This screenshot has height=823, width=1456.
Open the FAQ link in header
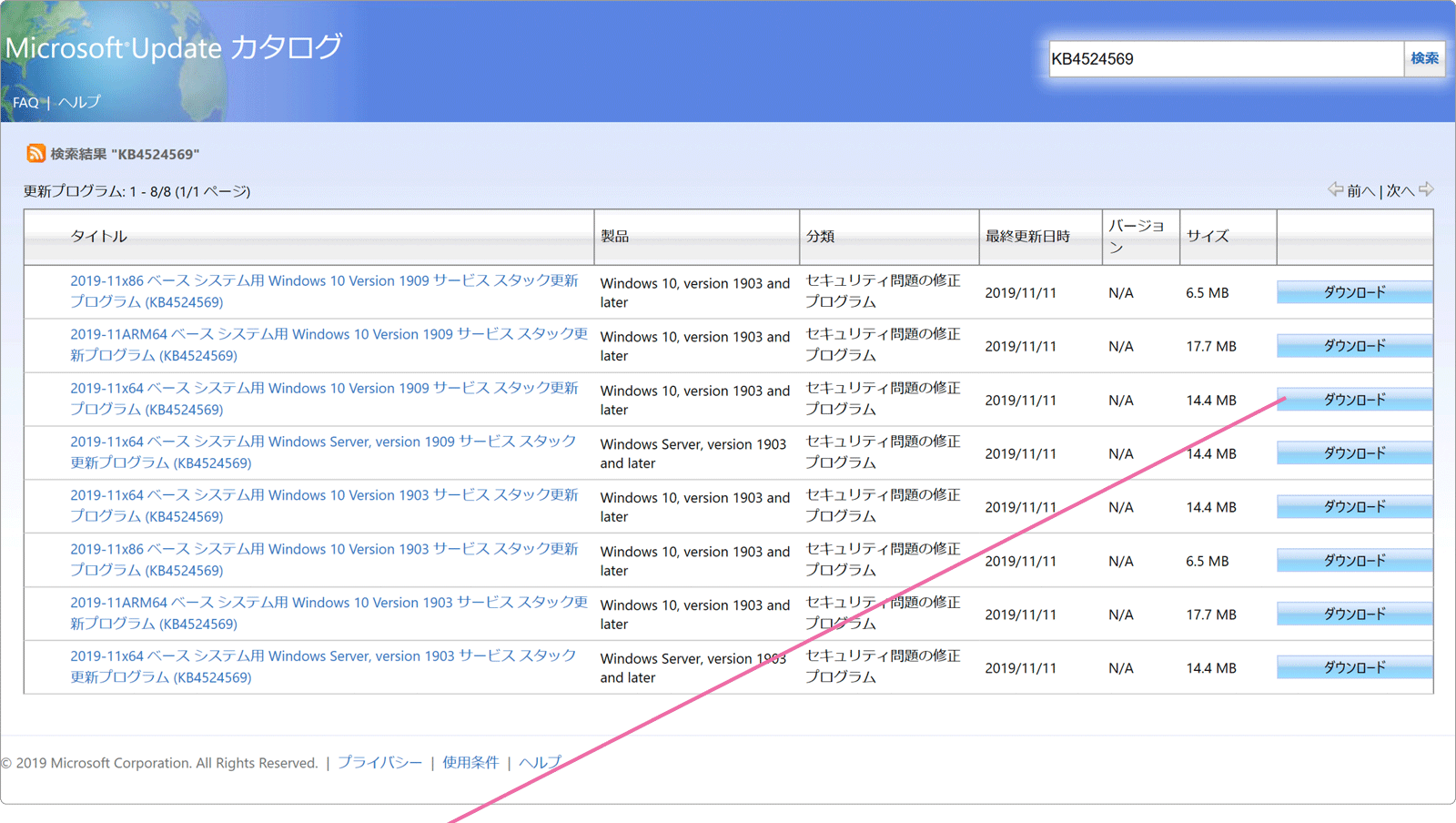pos(25,103)
